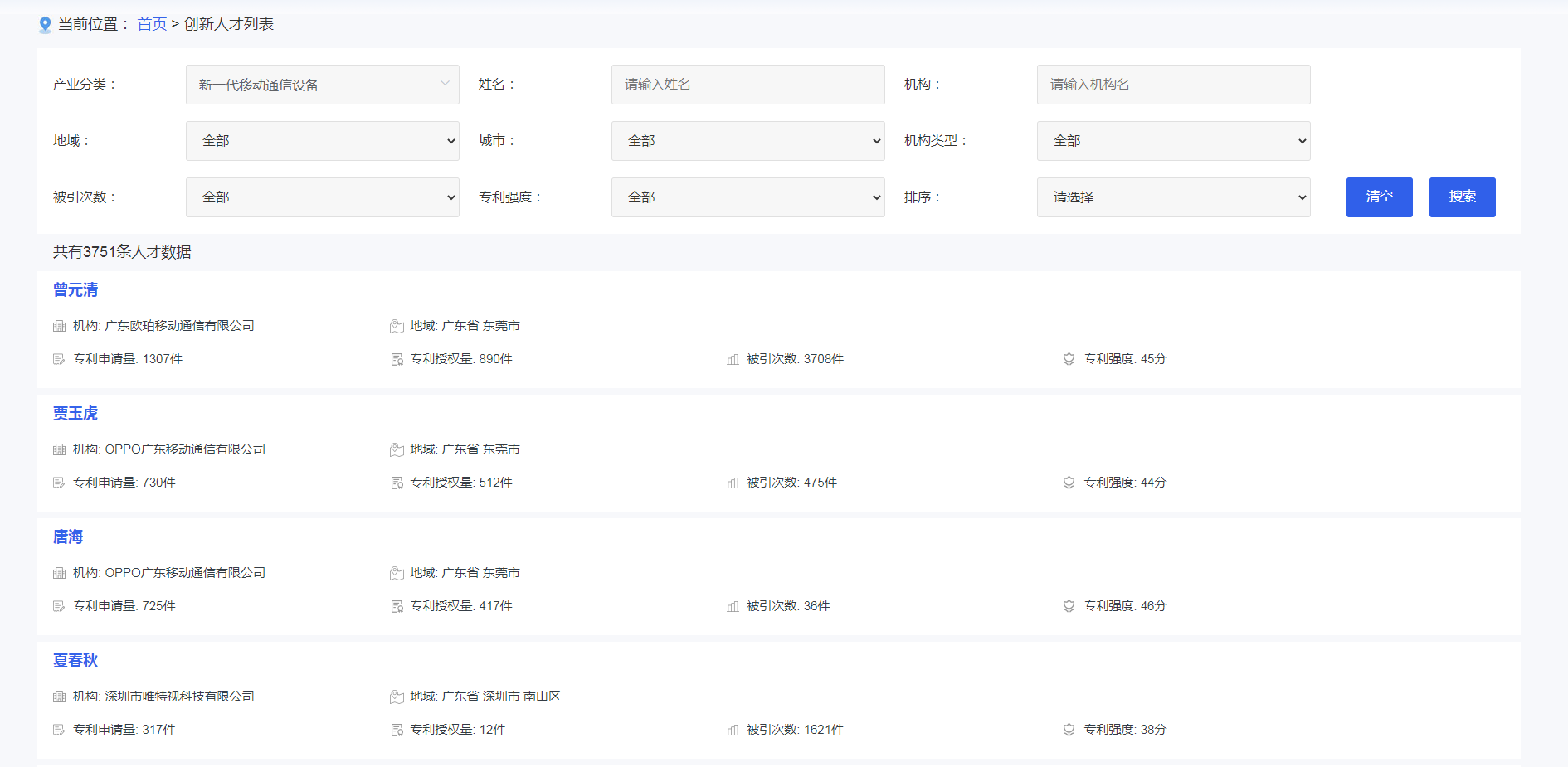The image size is (1568, 767).
Task: Click building icon beside 深圳市唯特视科技有限公司
Action: pyautogui.click(x=59, y=697)
